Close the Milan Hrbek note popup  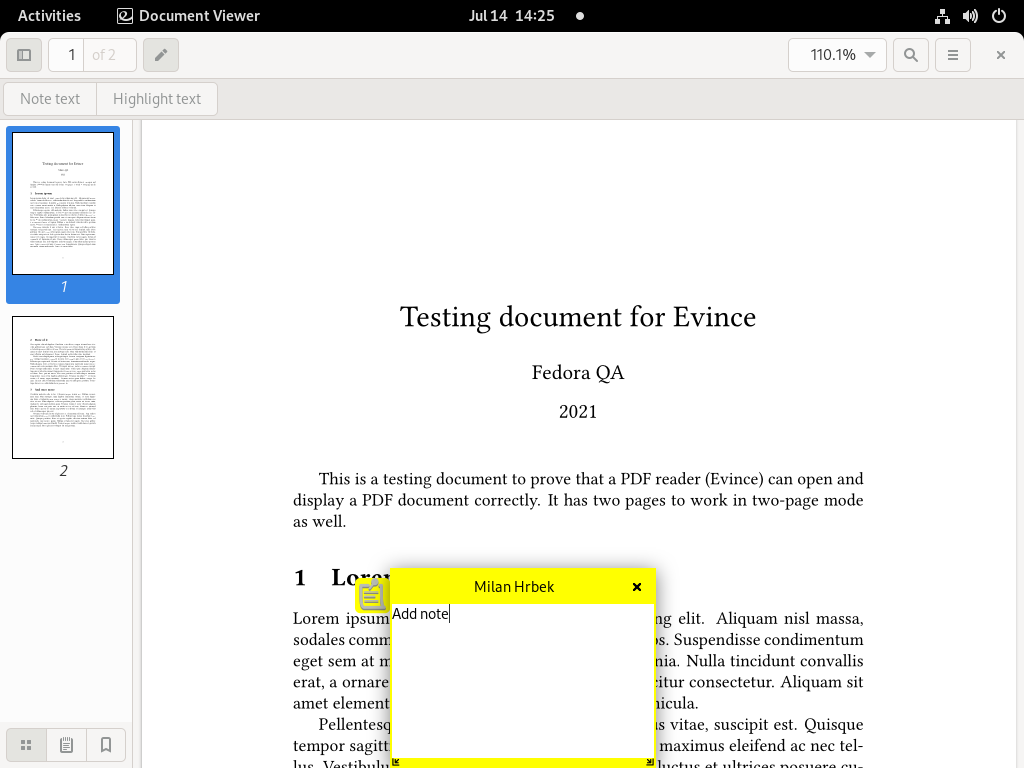click(637, 587)
